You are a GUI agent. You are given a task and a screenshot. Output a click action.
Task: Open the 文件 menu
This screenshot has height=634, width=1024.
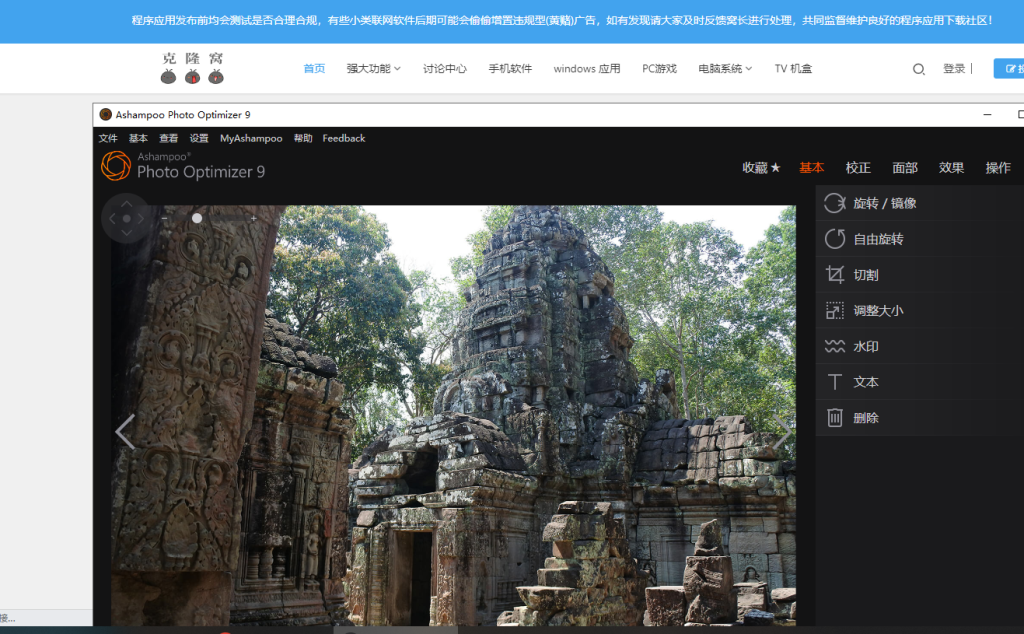coord(108,138)
